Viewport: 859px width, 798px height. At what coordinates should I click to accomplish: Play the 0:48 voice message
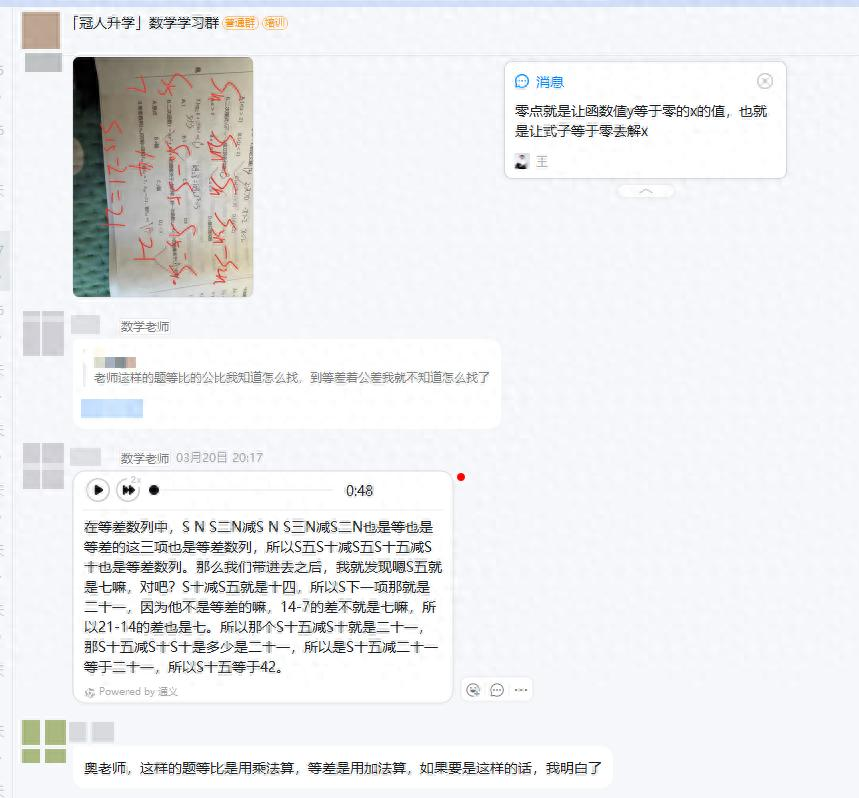click(98, 490)
